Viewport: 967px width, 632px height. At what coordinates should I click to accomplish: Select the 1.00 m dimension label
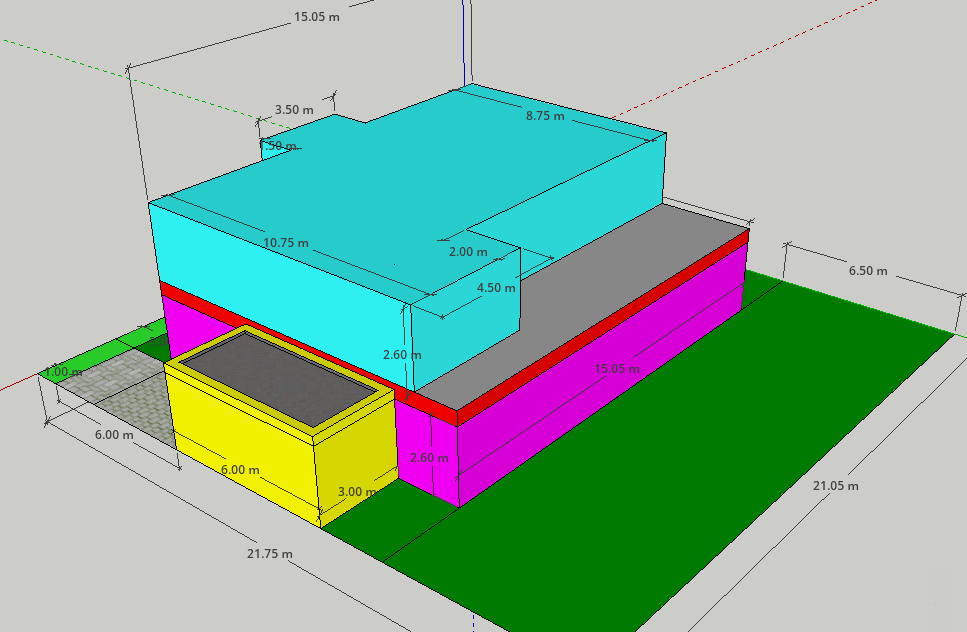click(63, 372)
